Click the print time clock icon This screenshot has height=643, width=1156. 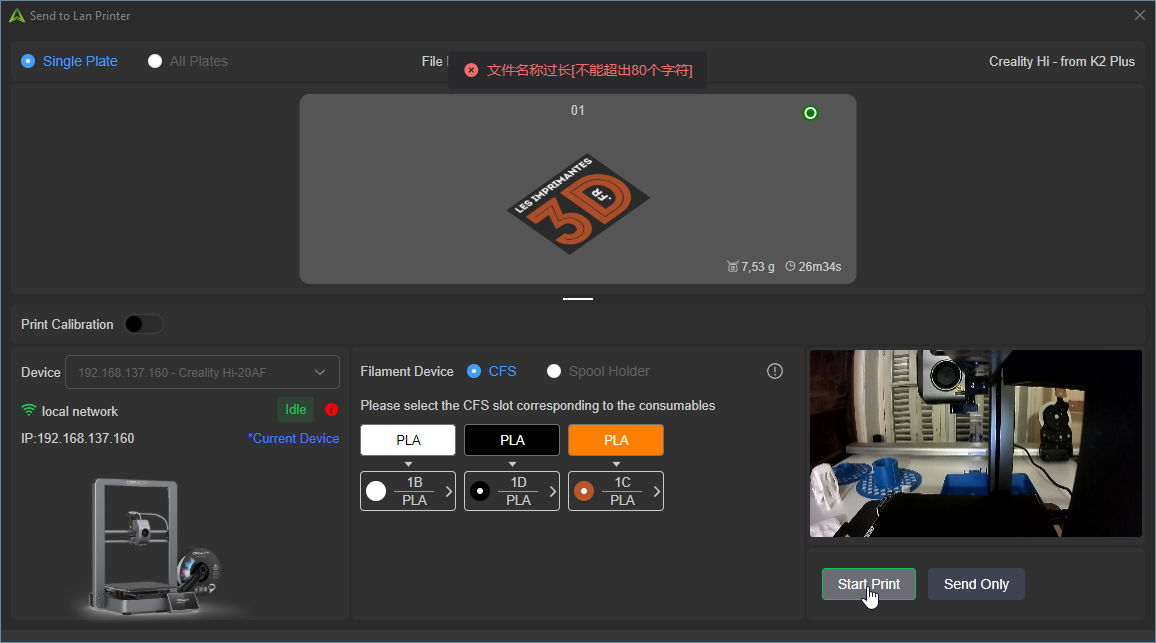(790, 266)
